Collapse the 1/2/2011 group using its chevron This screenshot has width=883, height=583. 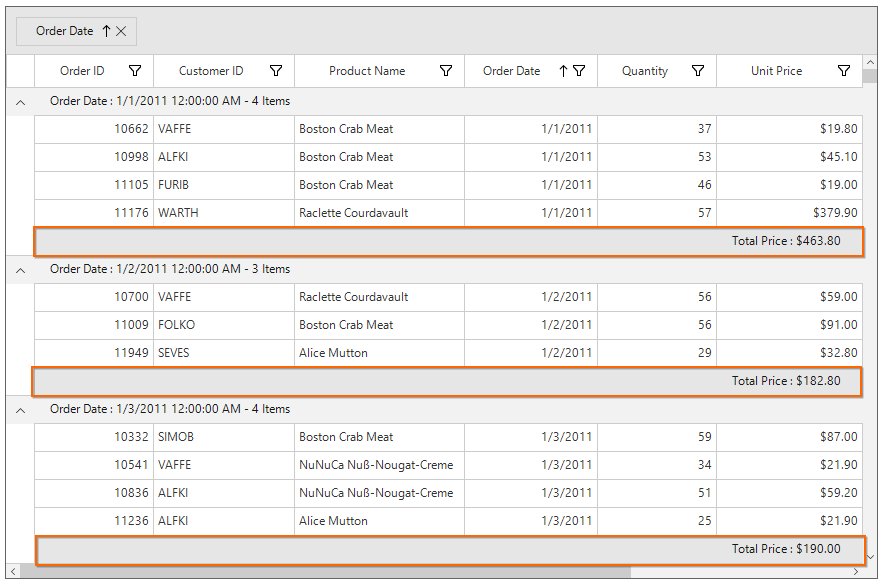tap(21, 269)
